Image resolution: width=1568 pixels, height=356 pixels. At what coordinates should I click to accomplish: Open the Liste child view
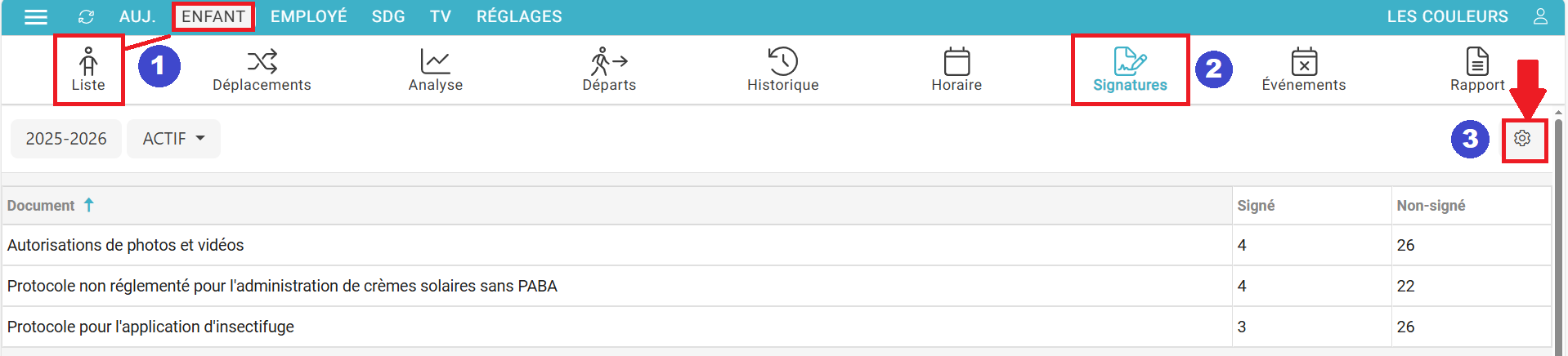point(88,70)
